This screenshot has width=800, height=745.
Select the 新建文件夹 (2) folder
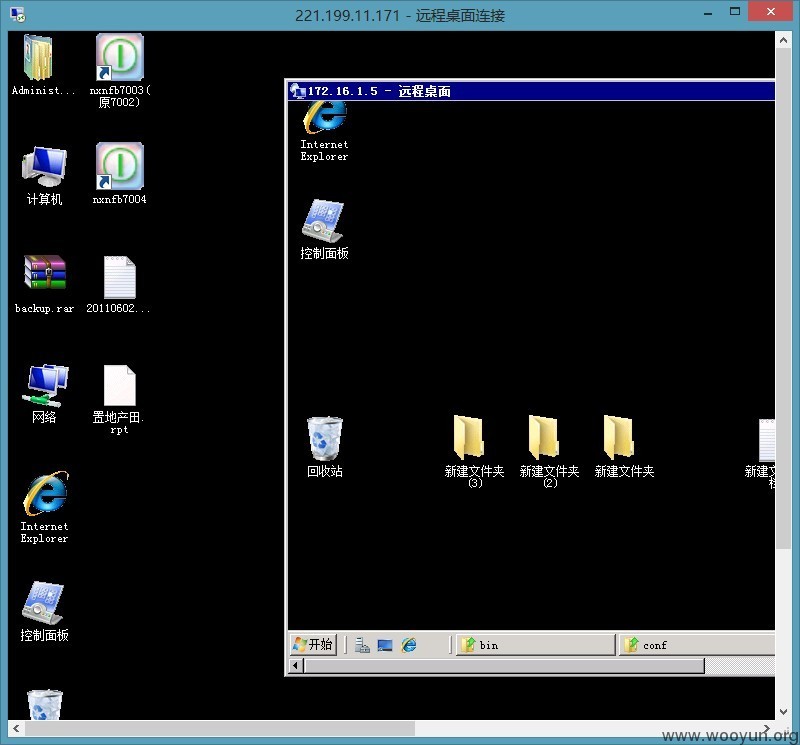pos(544,437)
